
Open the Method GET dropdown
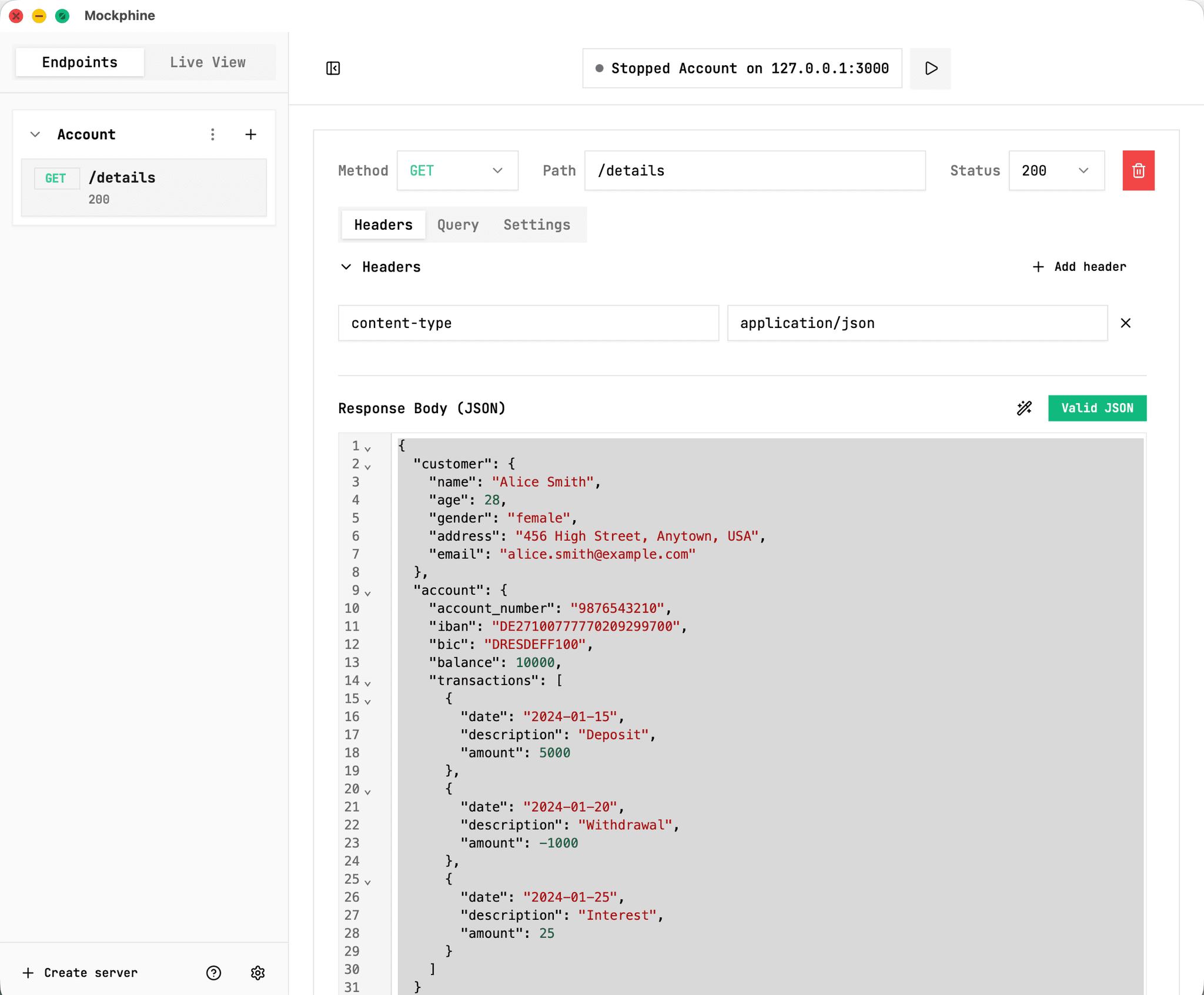tap(457, 170)
